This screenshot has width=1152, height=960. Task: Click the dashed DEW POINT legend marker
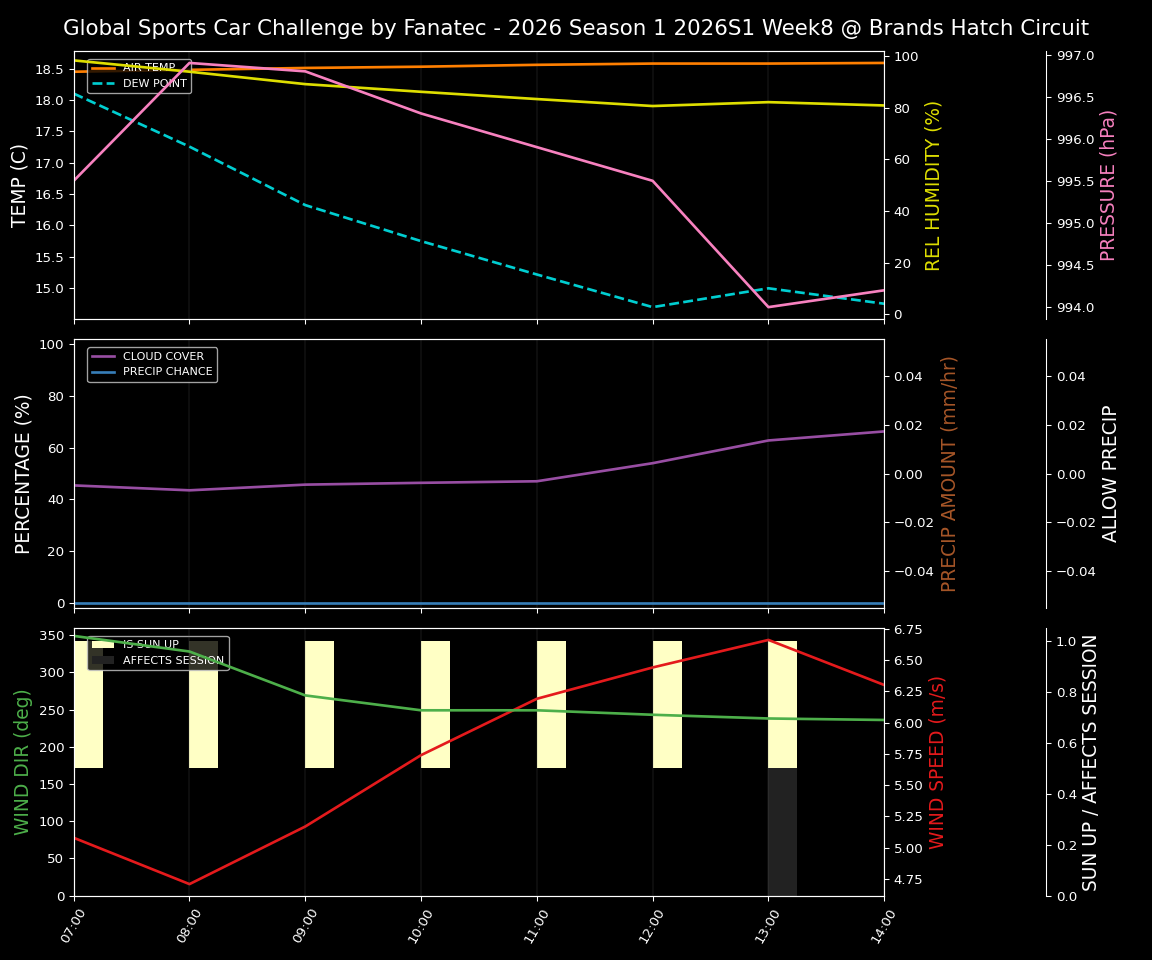click(103, 84)
